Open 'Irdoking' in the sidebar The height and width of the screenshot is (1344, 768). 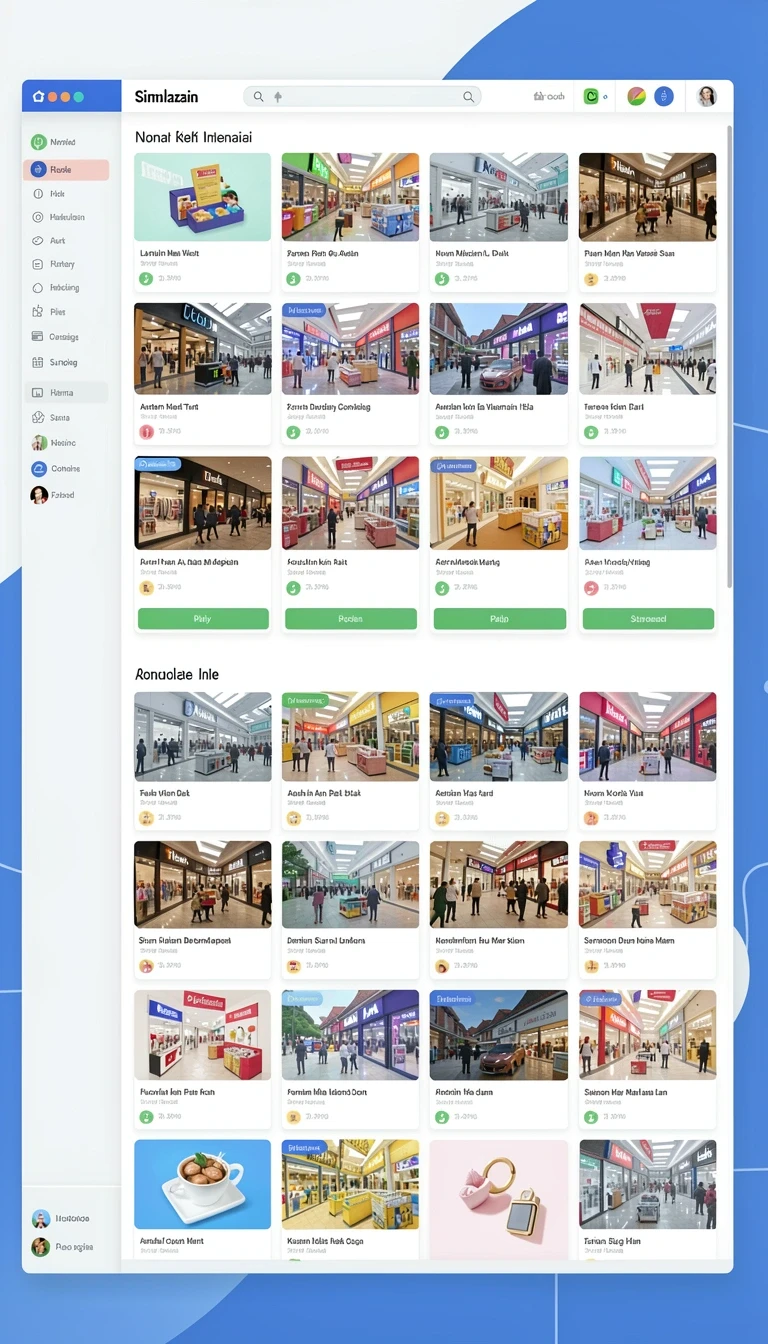[x=66, y=288]
